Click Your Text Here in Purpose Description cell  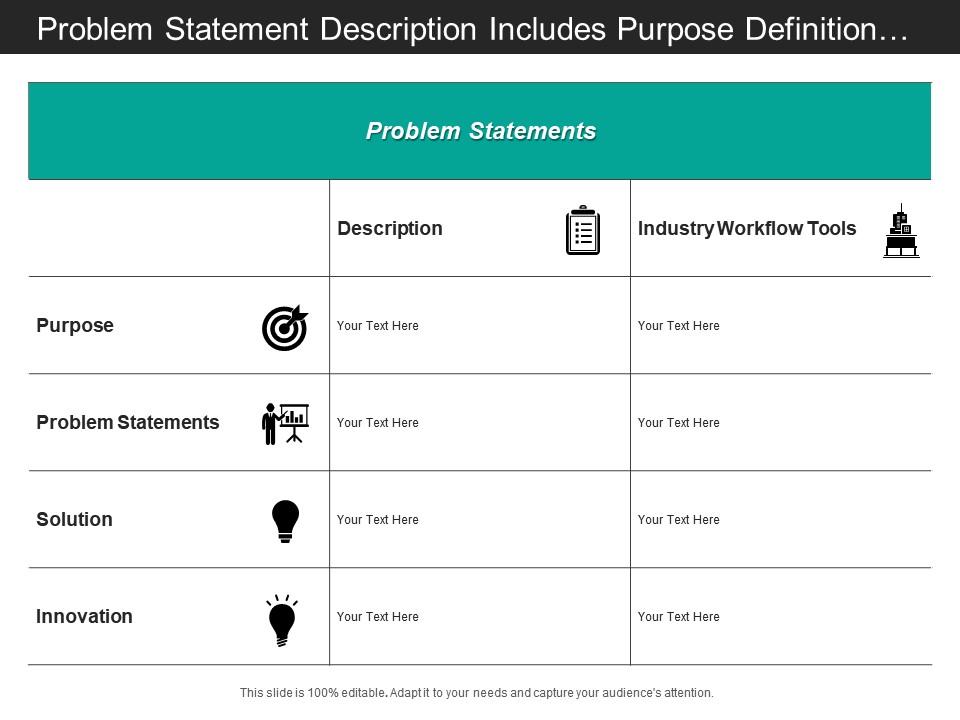378,326
